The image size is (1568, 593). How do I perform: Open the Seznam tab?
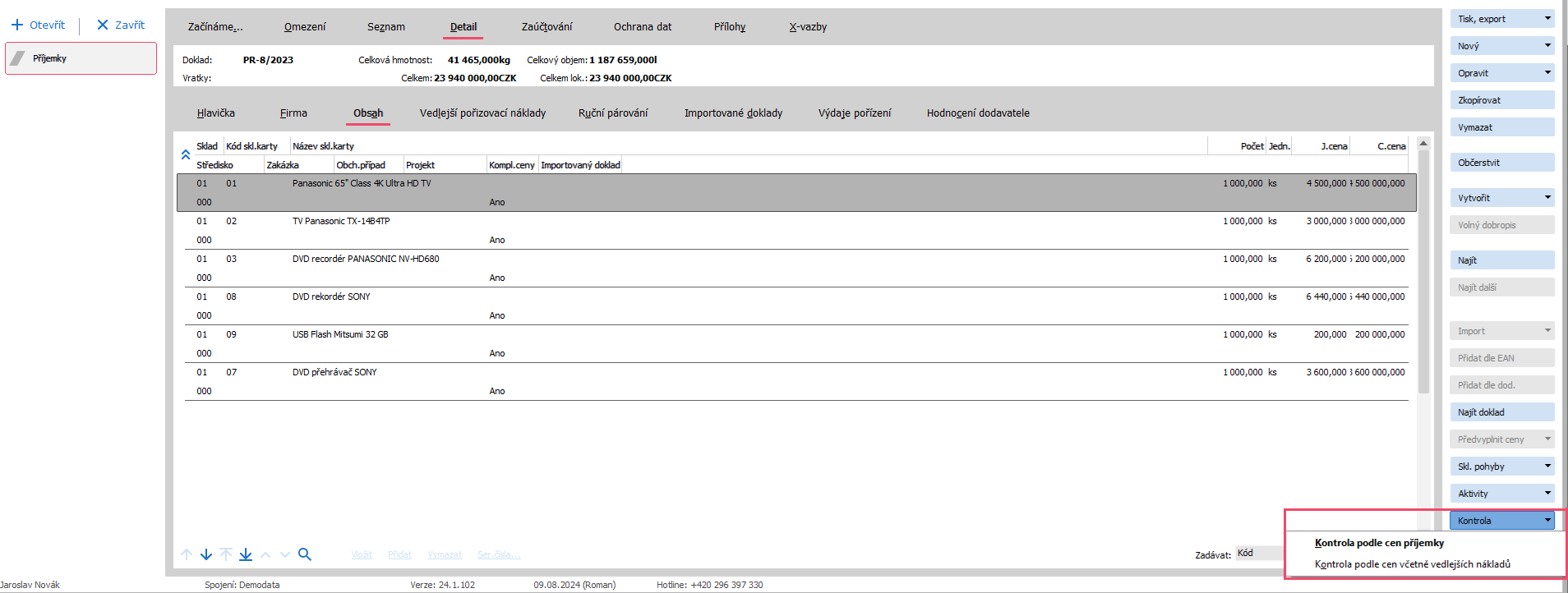coord(386,27)
